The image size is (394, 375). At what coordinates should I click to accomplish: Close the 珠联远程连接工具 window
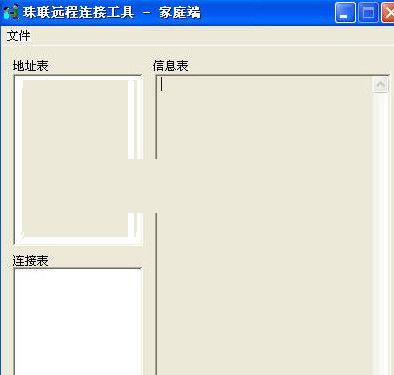tap(388, 13)
